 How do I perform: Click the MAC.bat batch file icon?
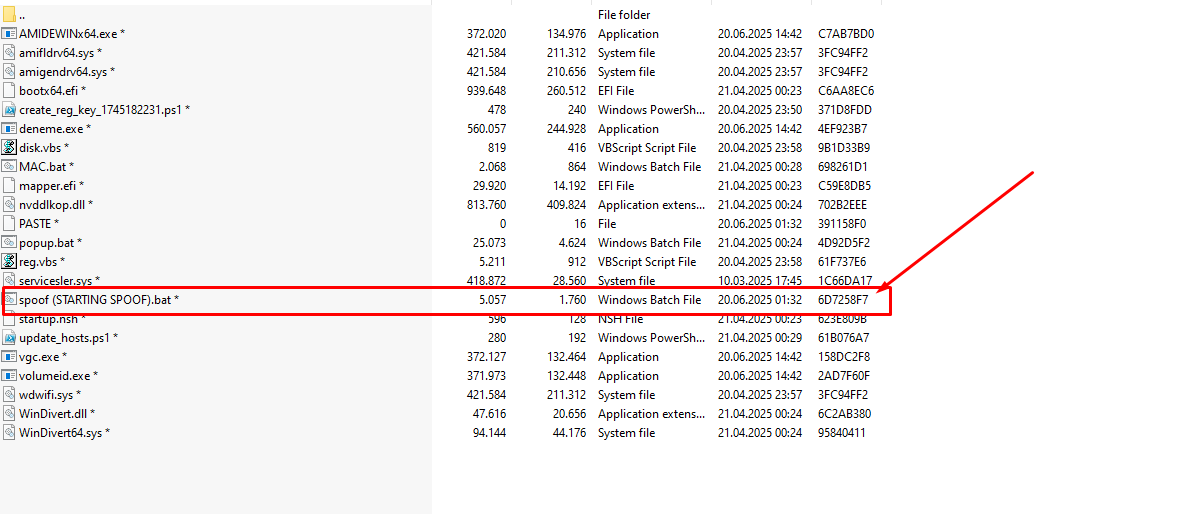10,167
